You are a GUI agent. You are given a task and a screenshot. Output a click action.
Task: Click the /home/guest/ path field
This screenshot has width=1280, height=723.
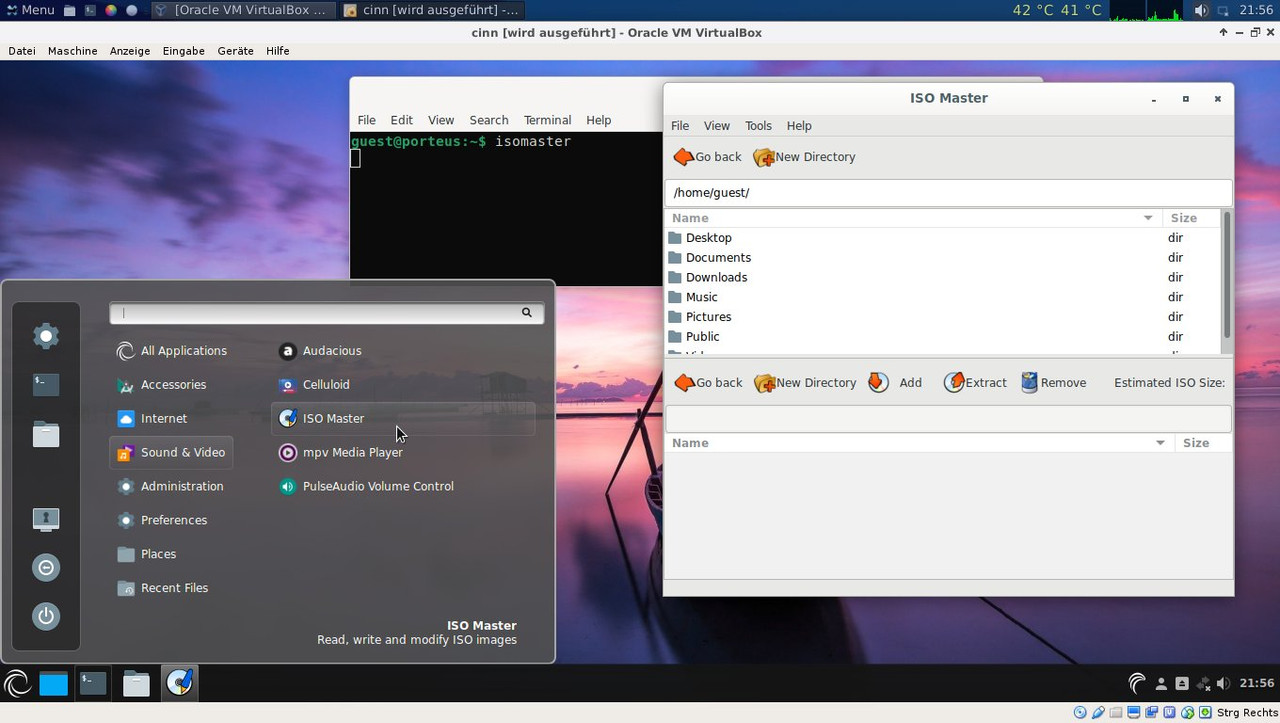[948, 193]
